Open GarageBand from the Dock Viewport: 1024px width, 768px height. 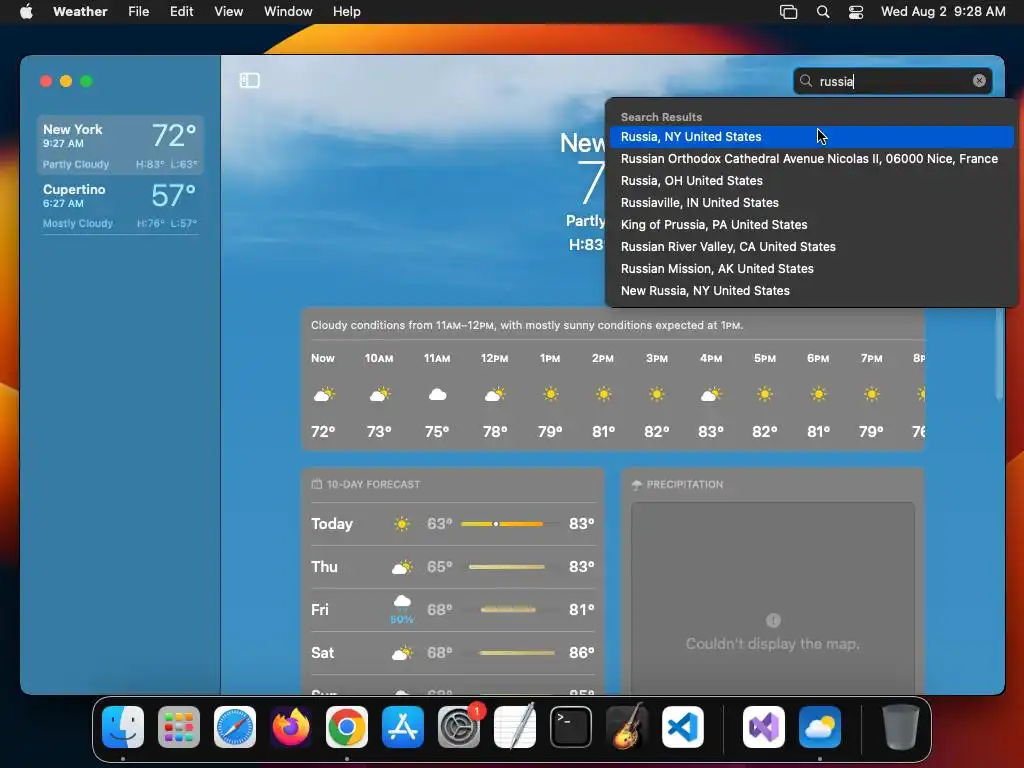[x=627, y=727]
